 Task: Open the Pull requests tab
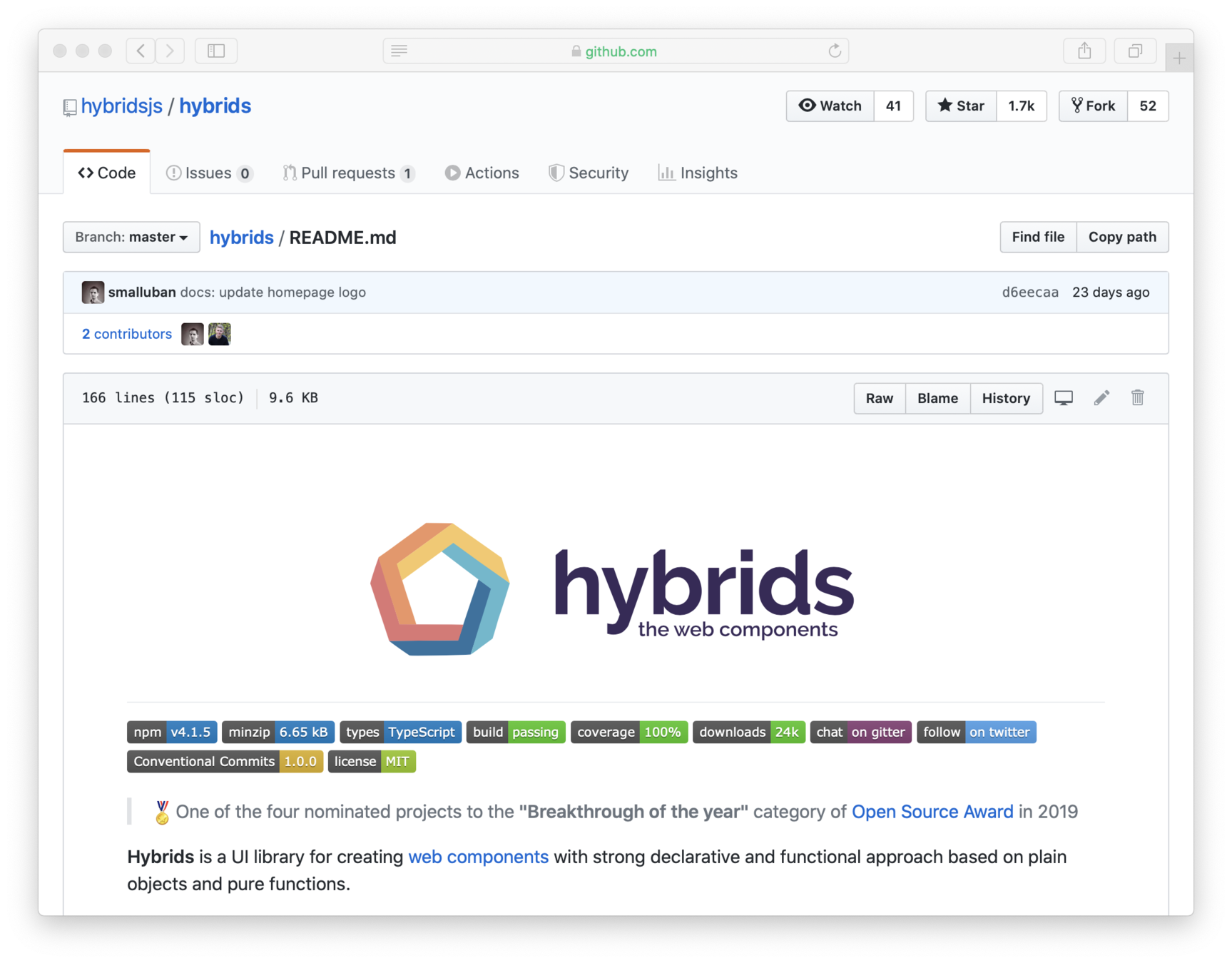349,173
